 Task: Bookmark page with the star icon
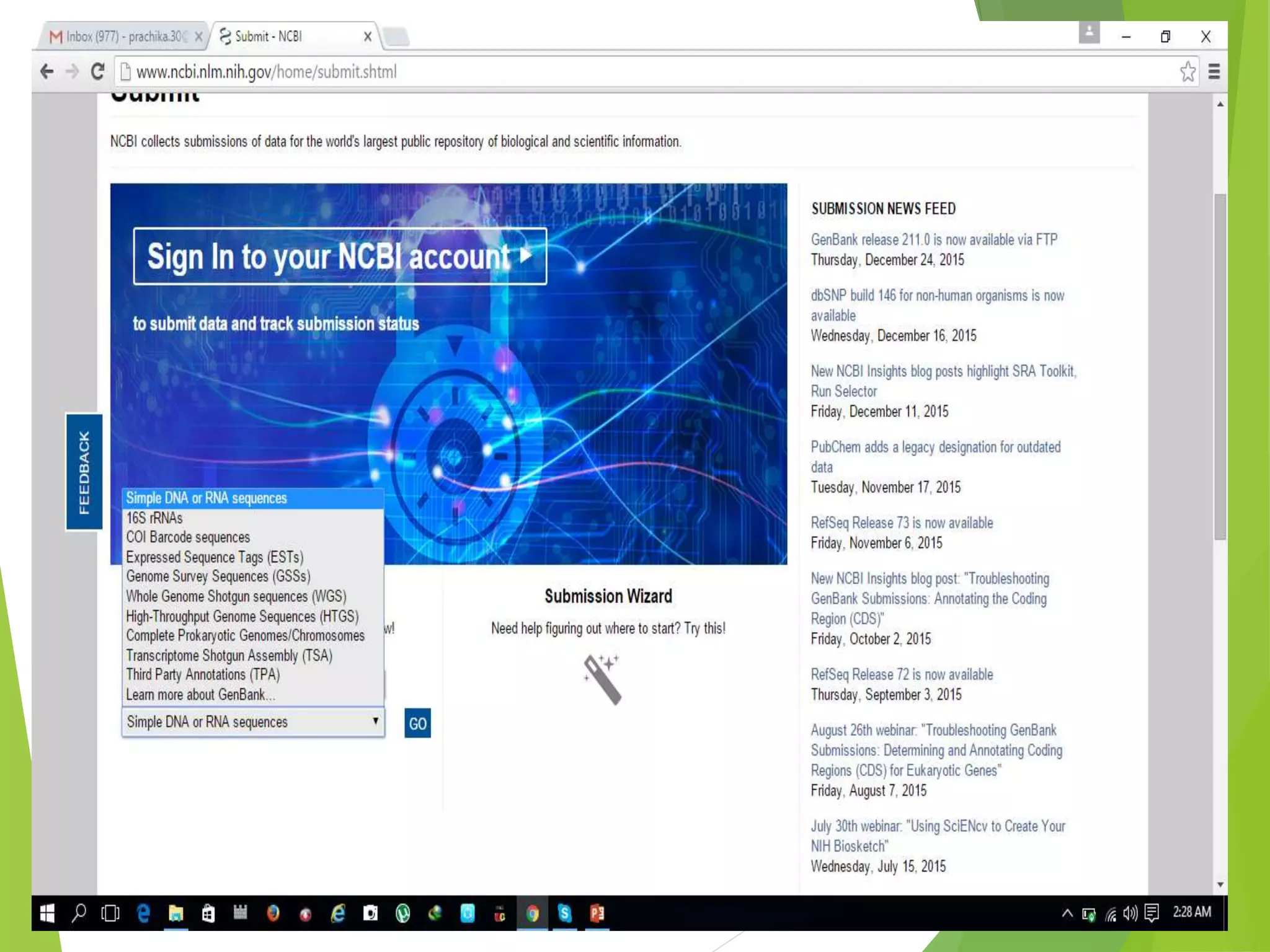point(1187,72)
